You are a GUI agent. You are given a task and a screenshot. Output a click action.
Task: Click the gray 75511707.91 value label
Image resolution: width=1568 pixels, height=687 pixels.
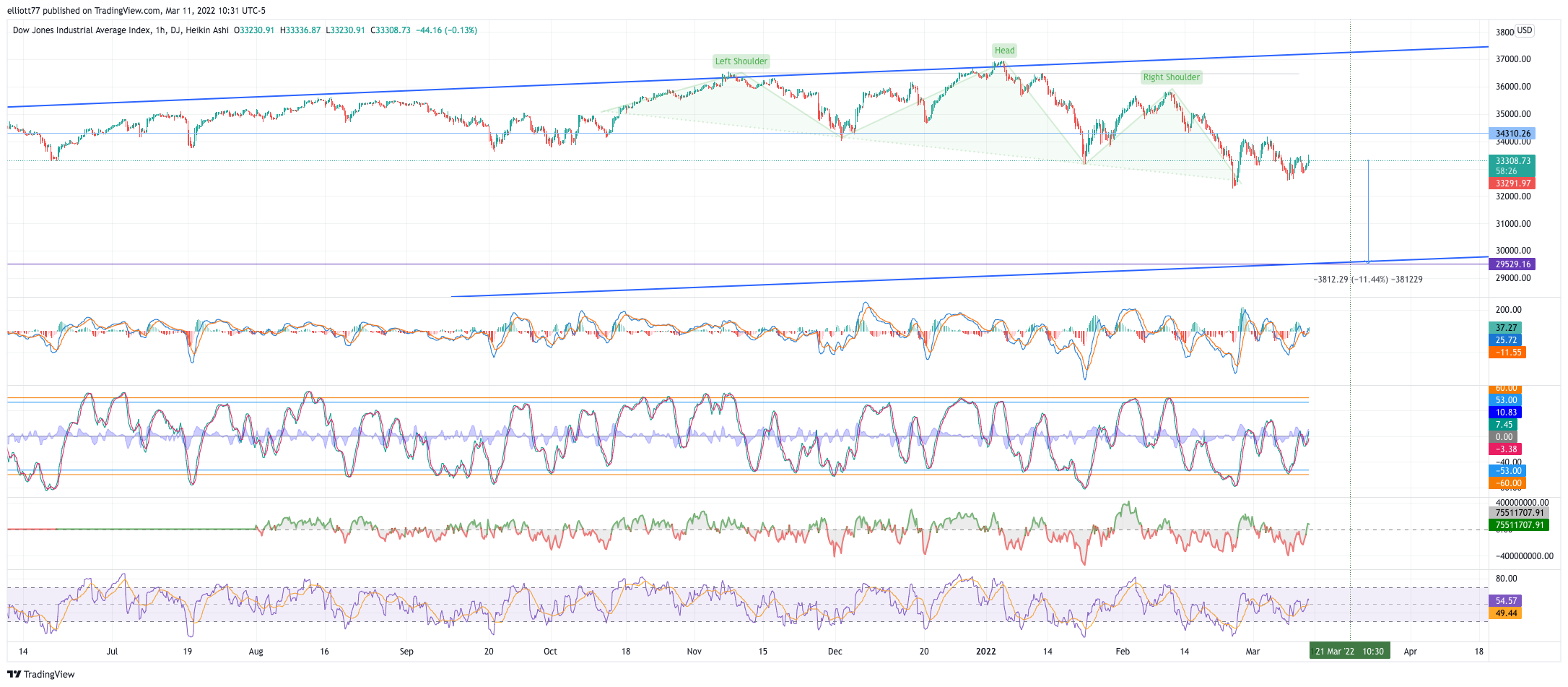pyautogui.click(x=1519, y=513)
